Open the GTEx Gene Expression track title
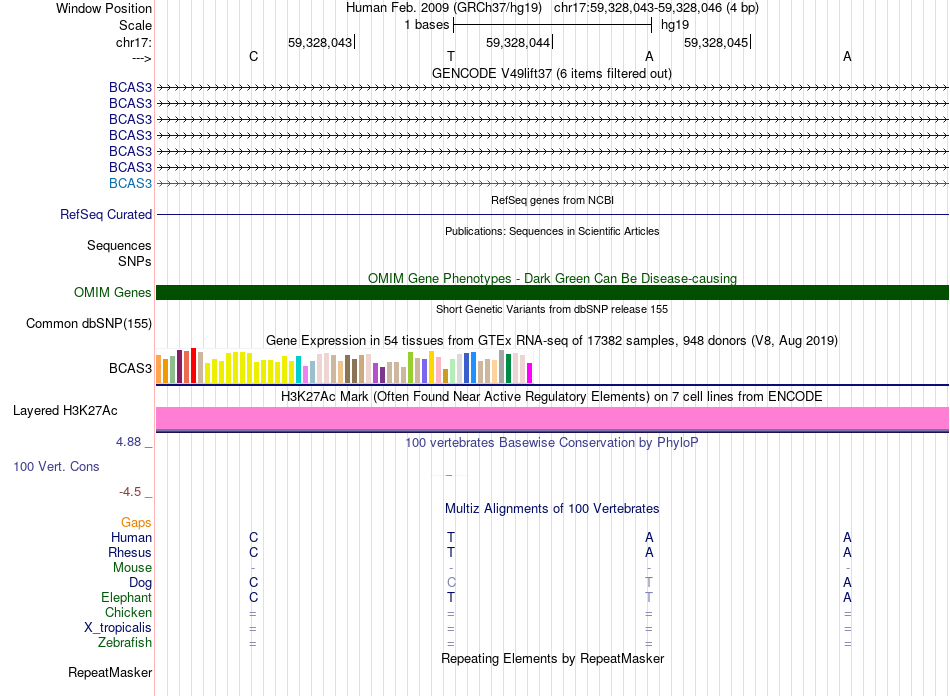The height and width of the screenshot is (696, 950). tap(552, 340)
